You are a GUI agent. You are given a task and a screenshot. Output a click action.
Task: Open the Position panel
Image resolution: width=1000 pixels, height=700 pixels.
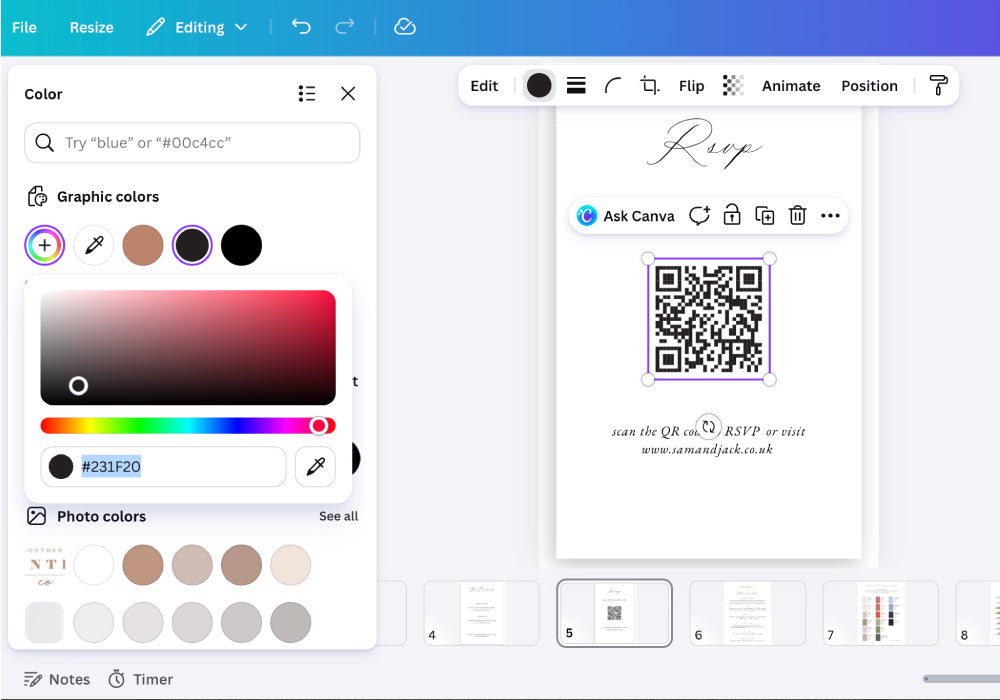(869, 85)
